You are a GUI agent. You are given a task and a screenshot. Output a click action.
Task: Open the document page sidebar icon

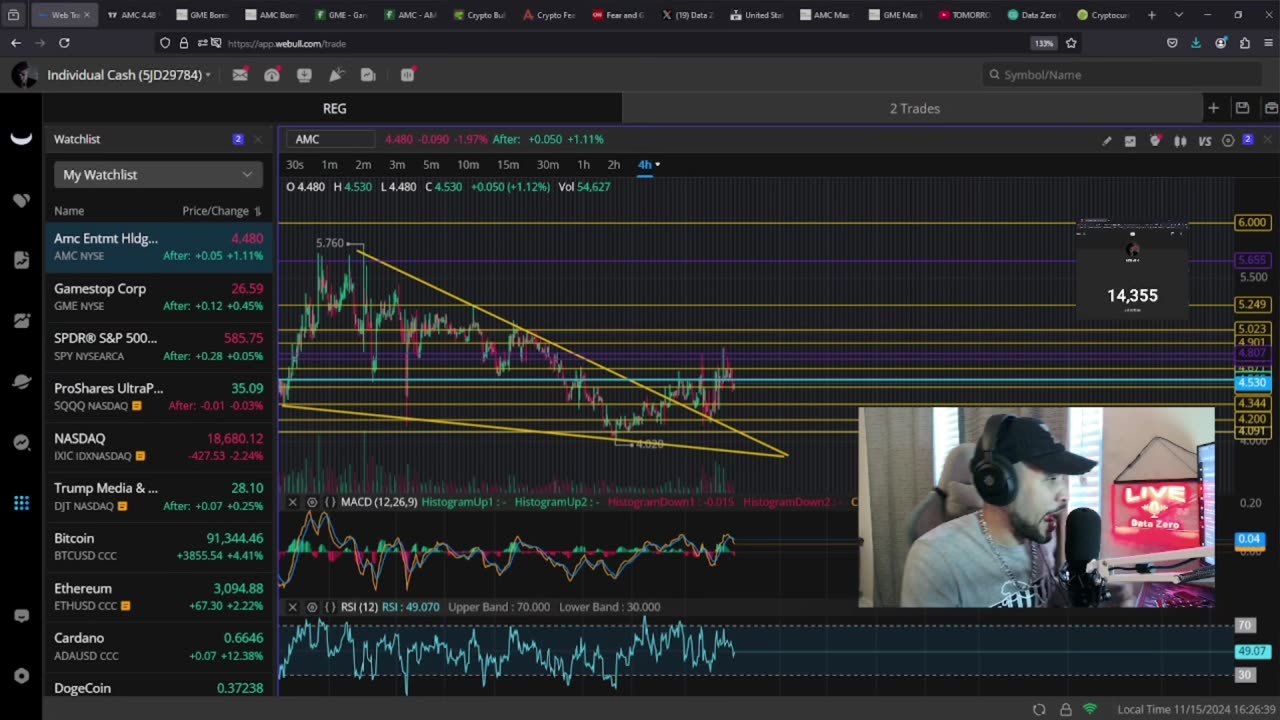pyautogui.click(x=21, y=260)
